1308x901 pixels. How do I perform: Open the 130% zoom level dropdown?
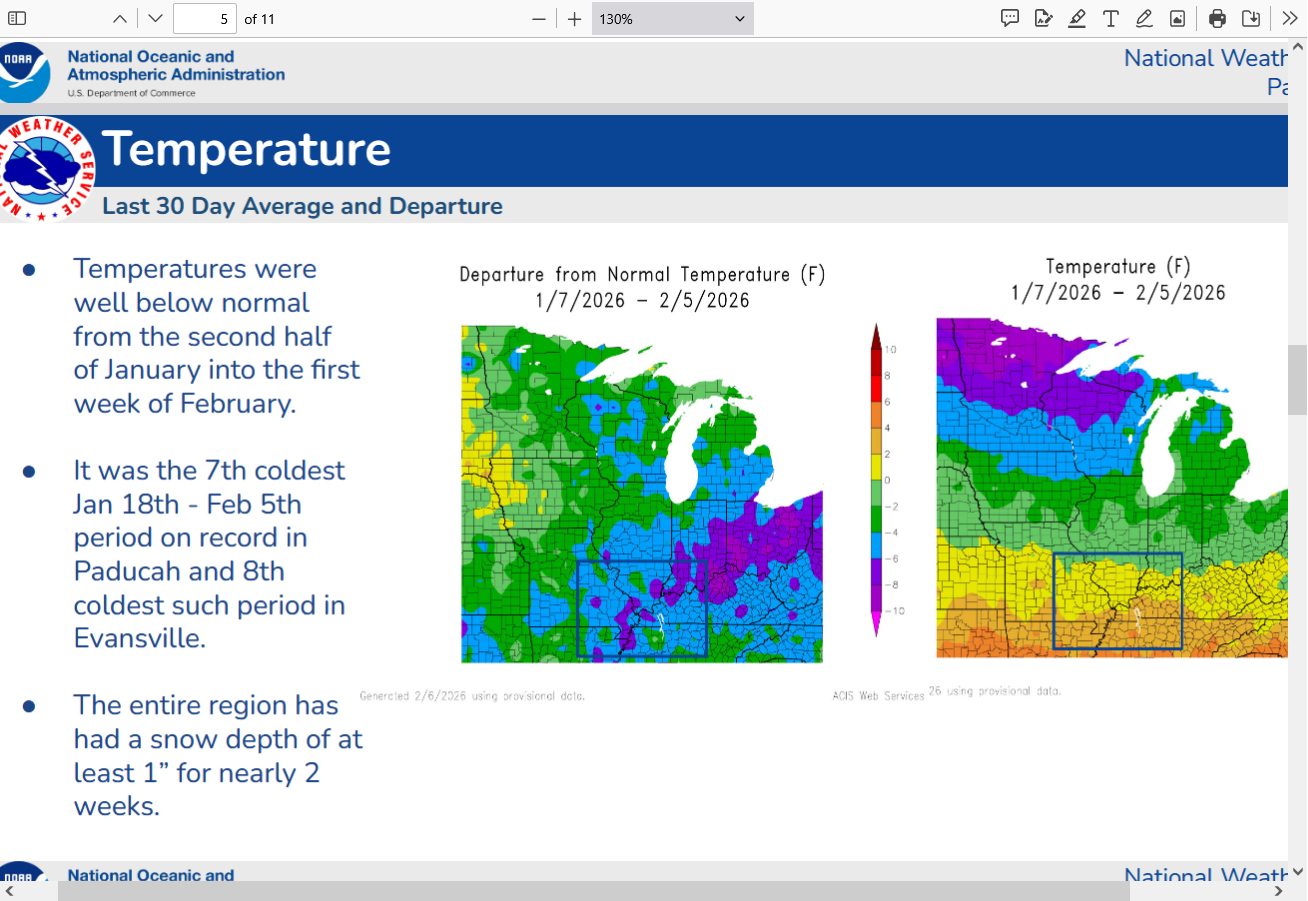(x=672, y=18)
